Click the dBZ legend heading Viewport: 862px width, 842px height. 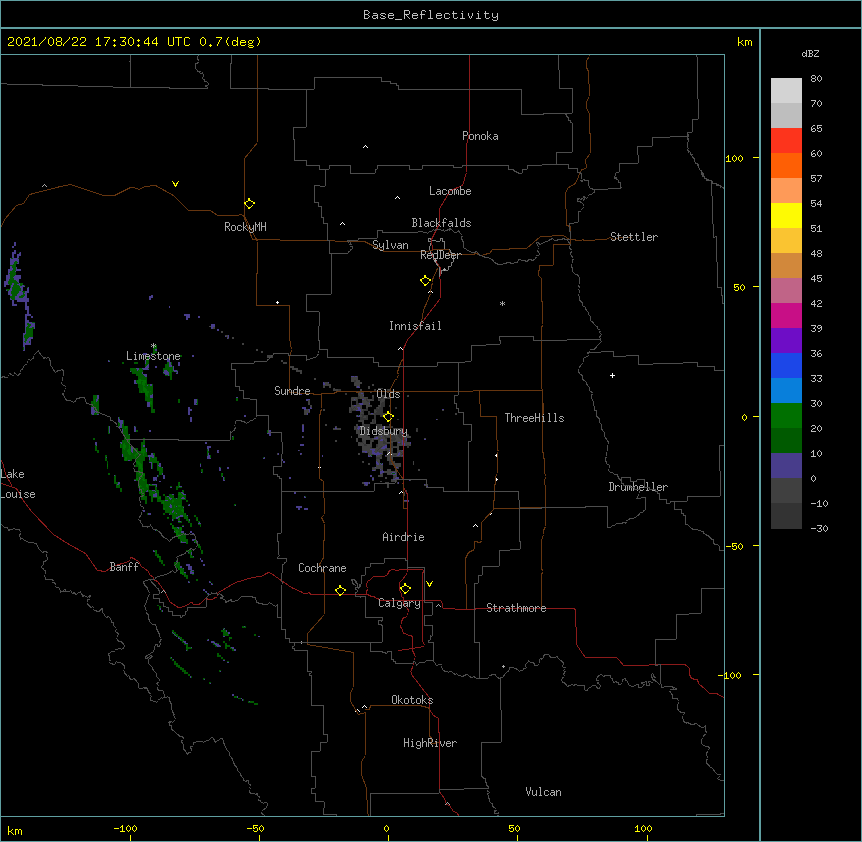pyautogui.click(x=810, y=53)
